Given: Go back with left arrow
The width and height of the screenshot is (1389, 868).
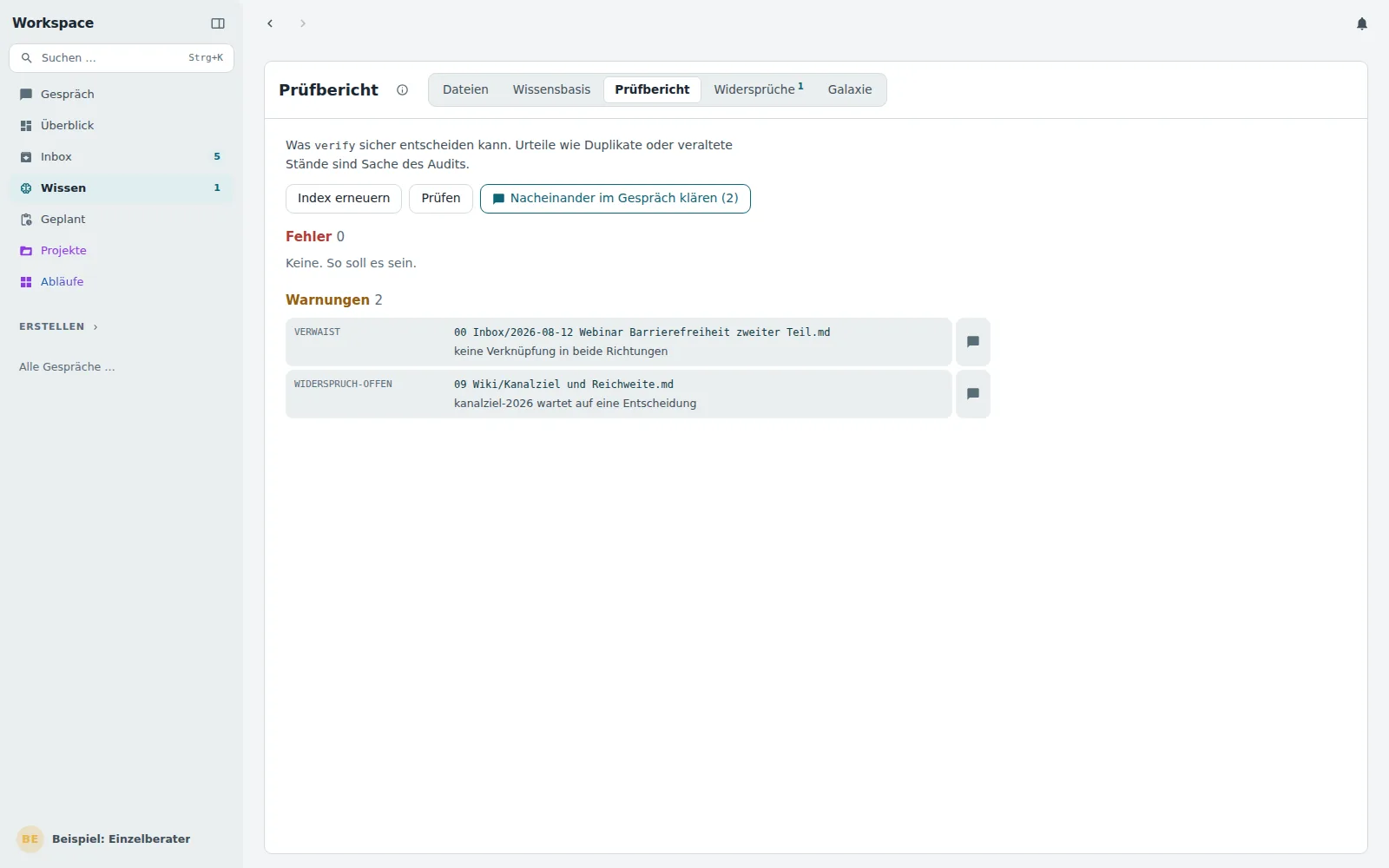Looking at the screenshot, I should coord(270,23).
